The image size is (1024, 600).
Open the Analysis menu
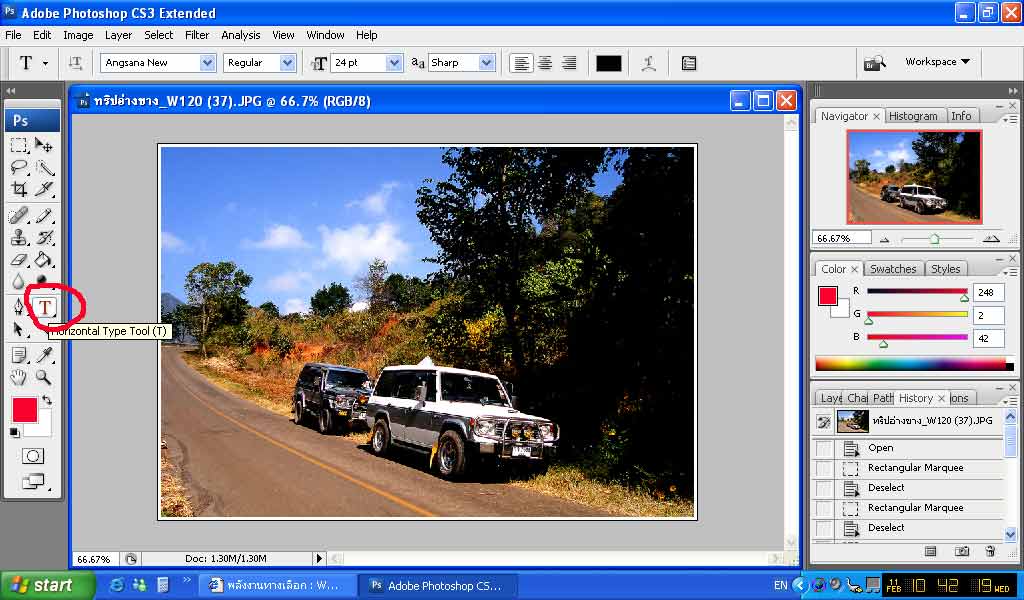240,35
